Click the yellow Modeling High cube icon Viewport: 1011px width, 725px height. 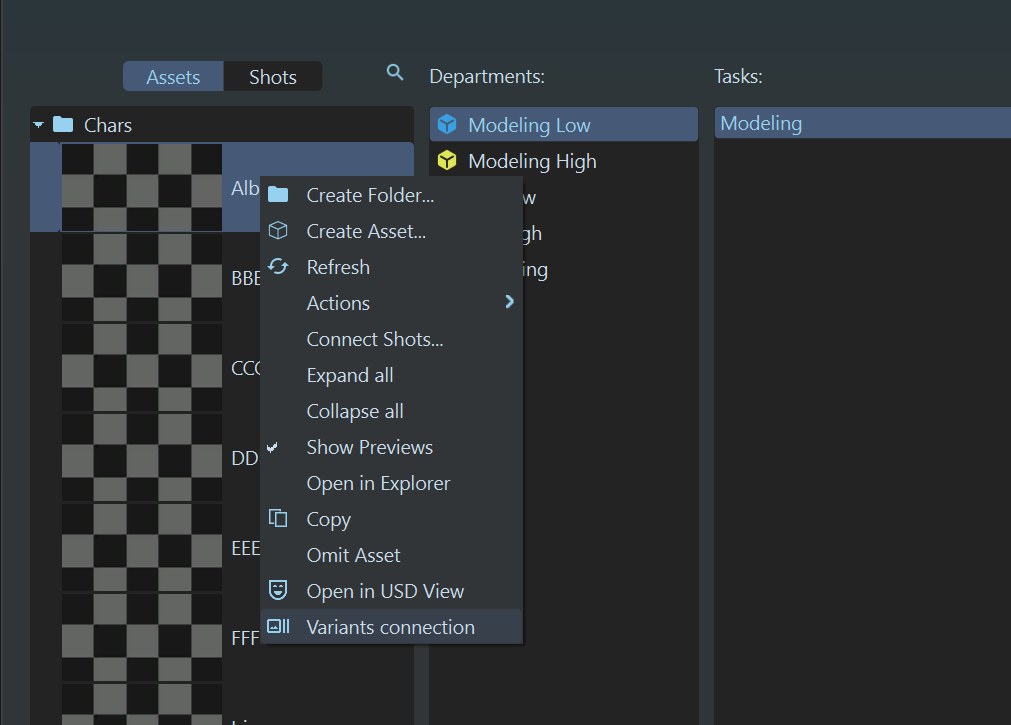[448, 161]
